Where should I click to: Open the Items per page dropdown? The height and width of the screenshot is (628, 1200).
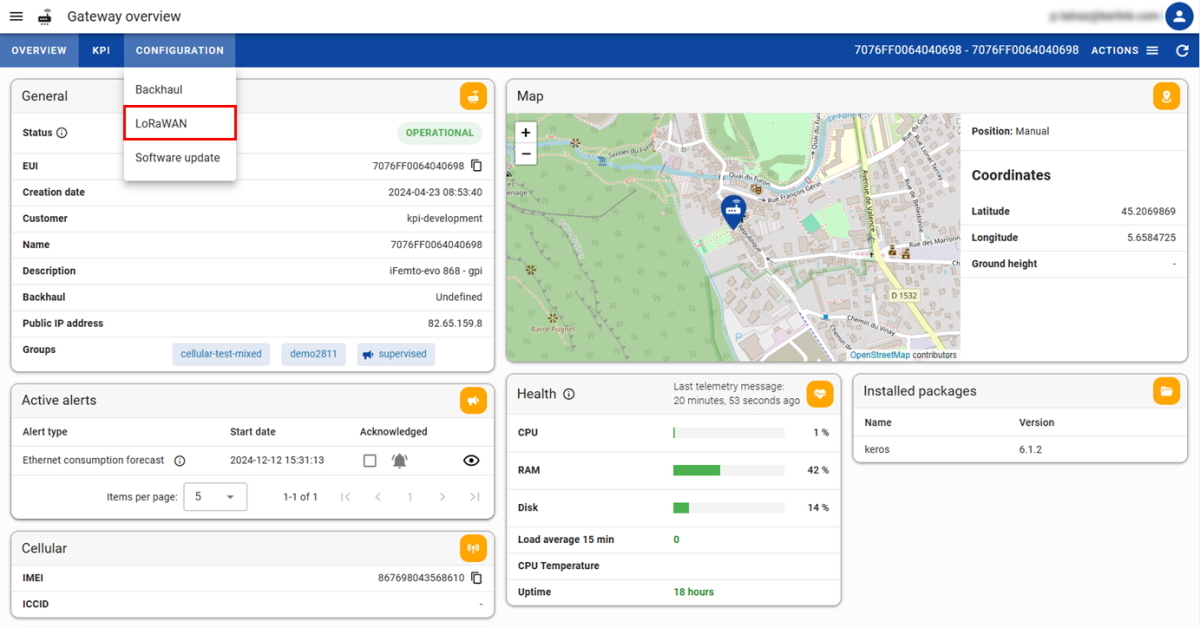[x=215, y=496]
